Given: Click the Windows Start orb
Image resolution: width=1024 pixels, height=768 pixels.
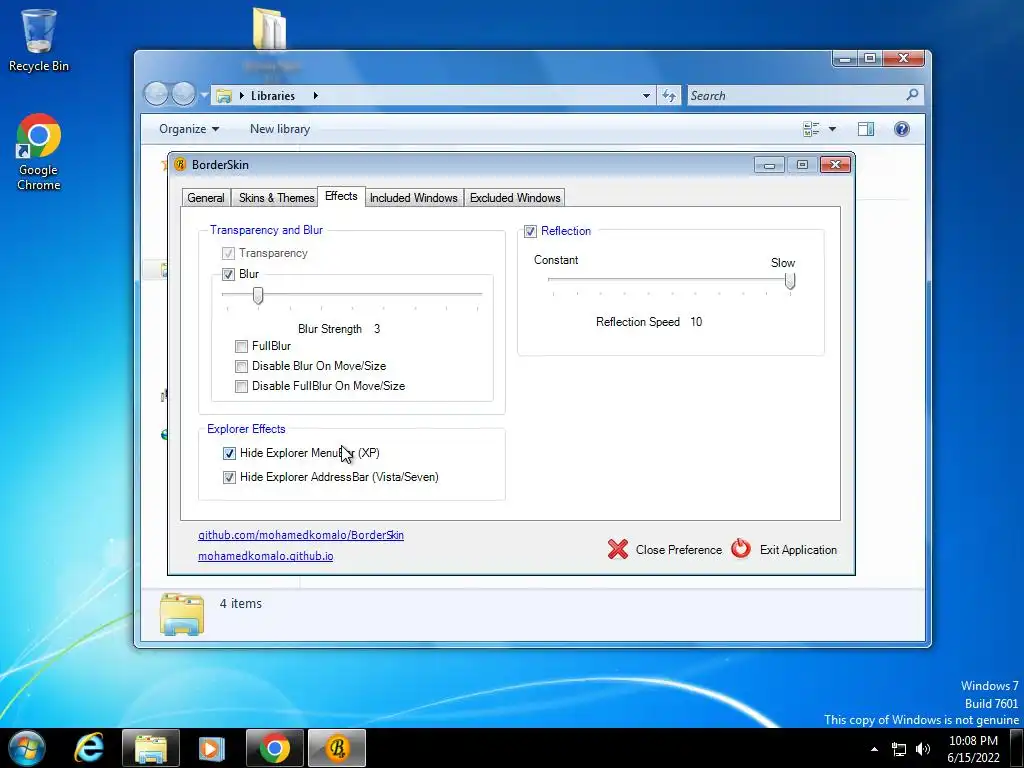Looking at the screenshot, I should tap(27, 748).
